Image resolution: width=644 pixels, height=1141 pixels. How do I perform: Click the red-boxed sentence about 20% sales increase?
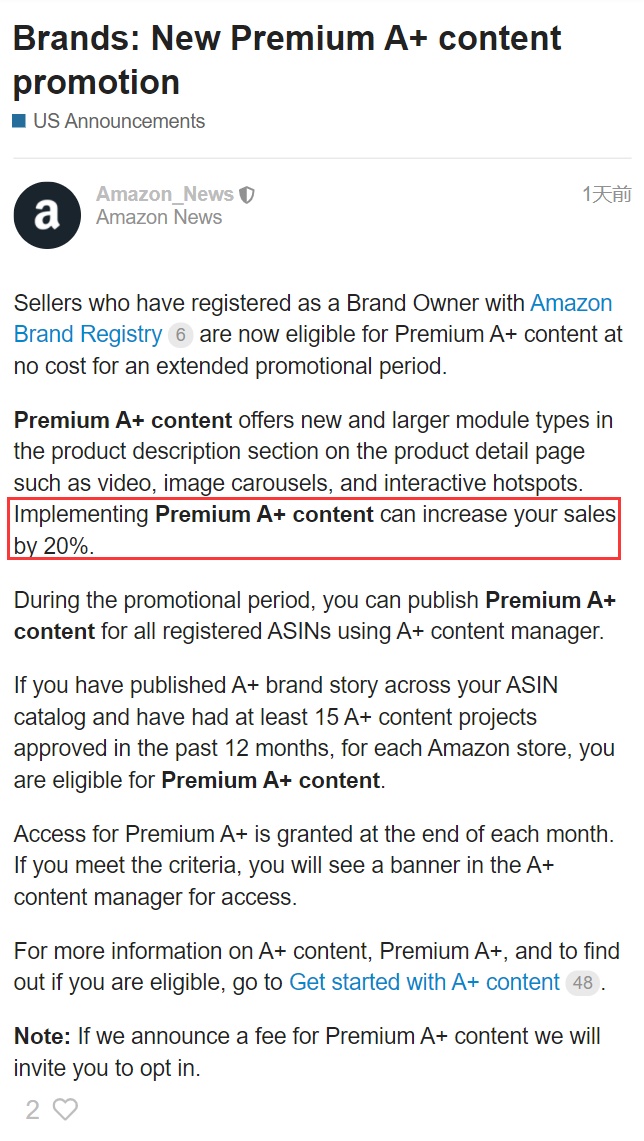point(314,530)
